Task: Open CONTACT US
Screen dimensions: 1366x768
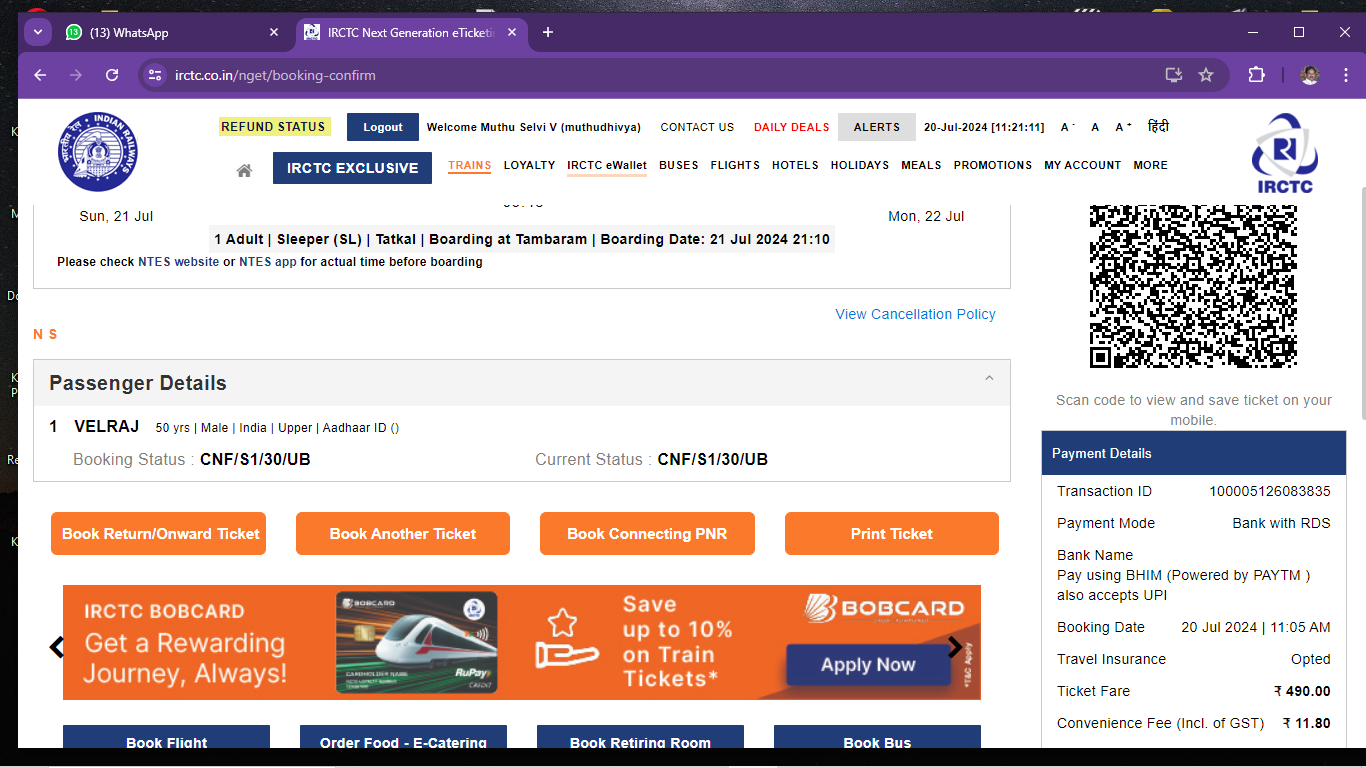Action: pos(697,127)
